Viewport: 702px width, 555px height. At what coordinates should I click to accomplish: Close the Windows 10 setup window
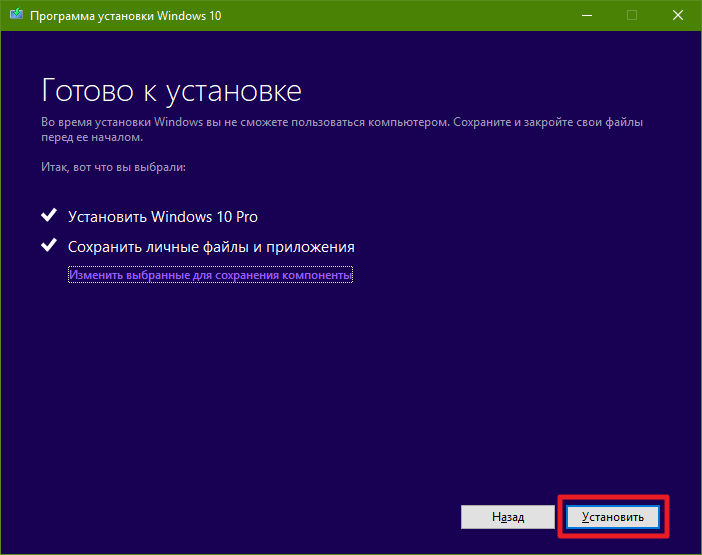678,16
